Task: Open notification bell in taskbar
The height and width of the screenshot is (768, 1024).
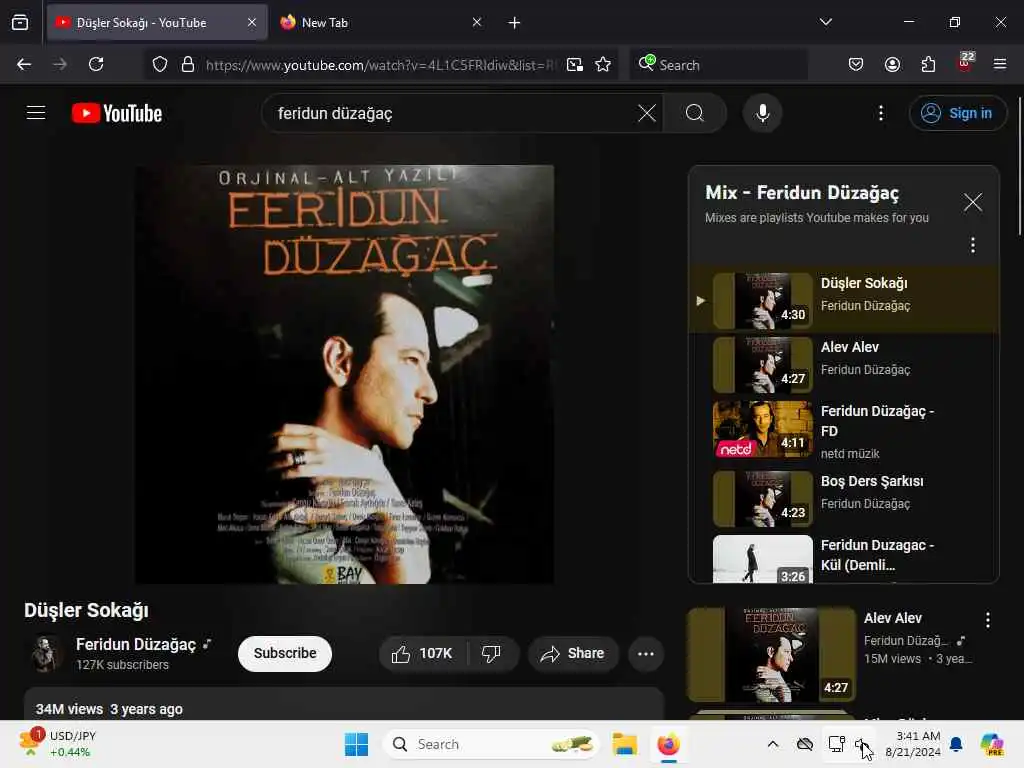Action: (x=956, y=744)
